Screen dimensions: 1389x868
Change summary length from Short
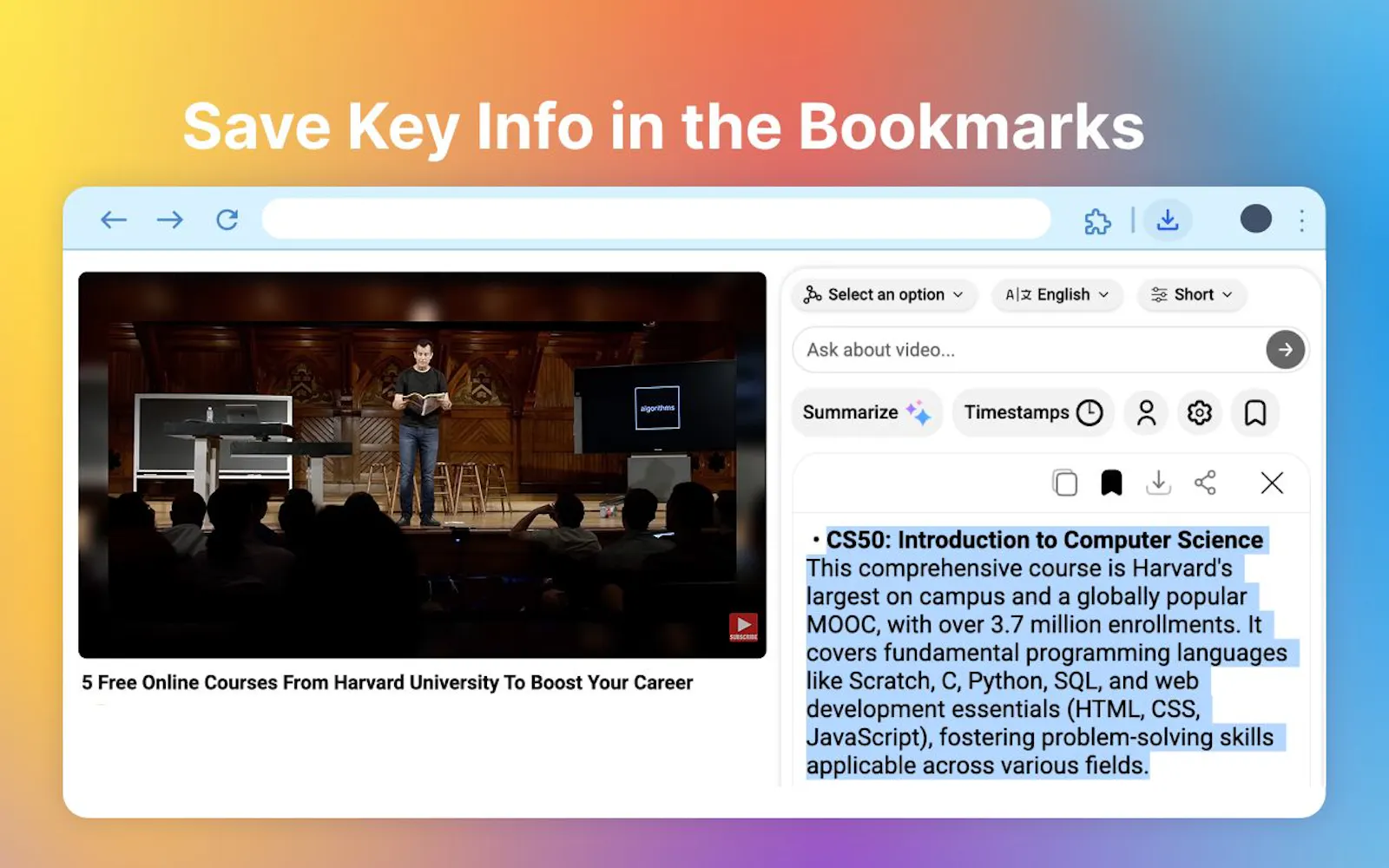point(1191,295)
